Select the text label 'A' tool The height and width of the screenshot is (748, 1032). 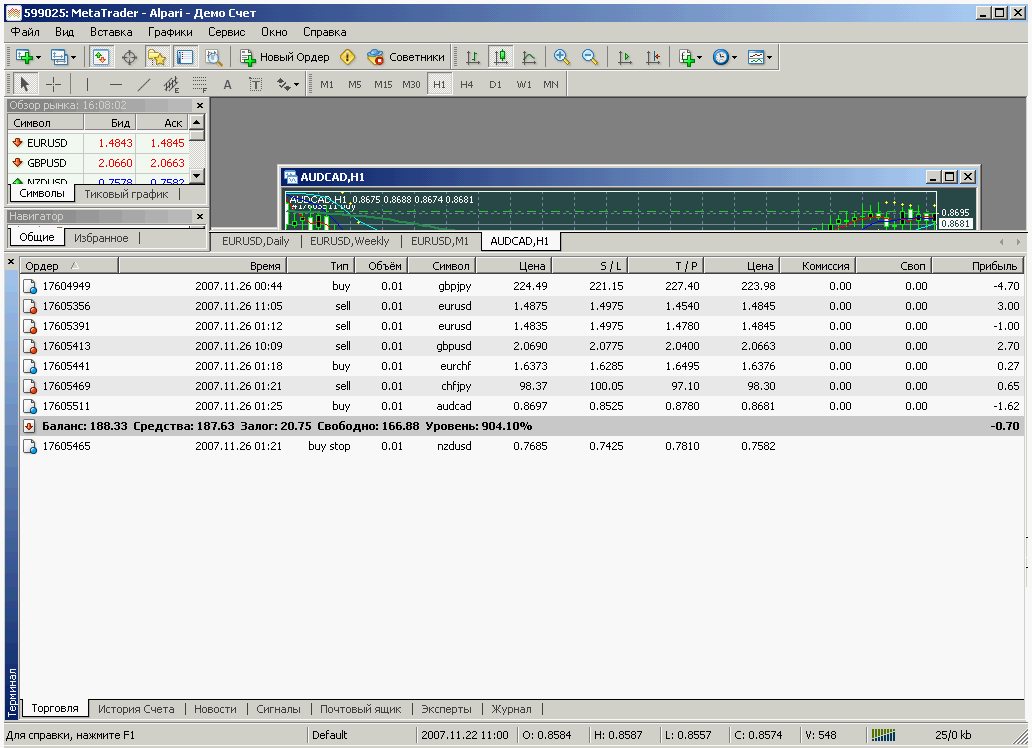point(227,84)
